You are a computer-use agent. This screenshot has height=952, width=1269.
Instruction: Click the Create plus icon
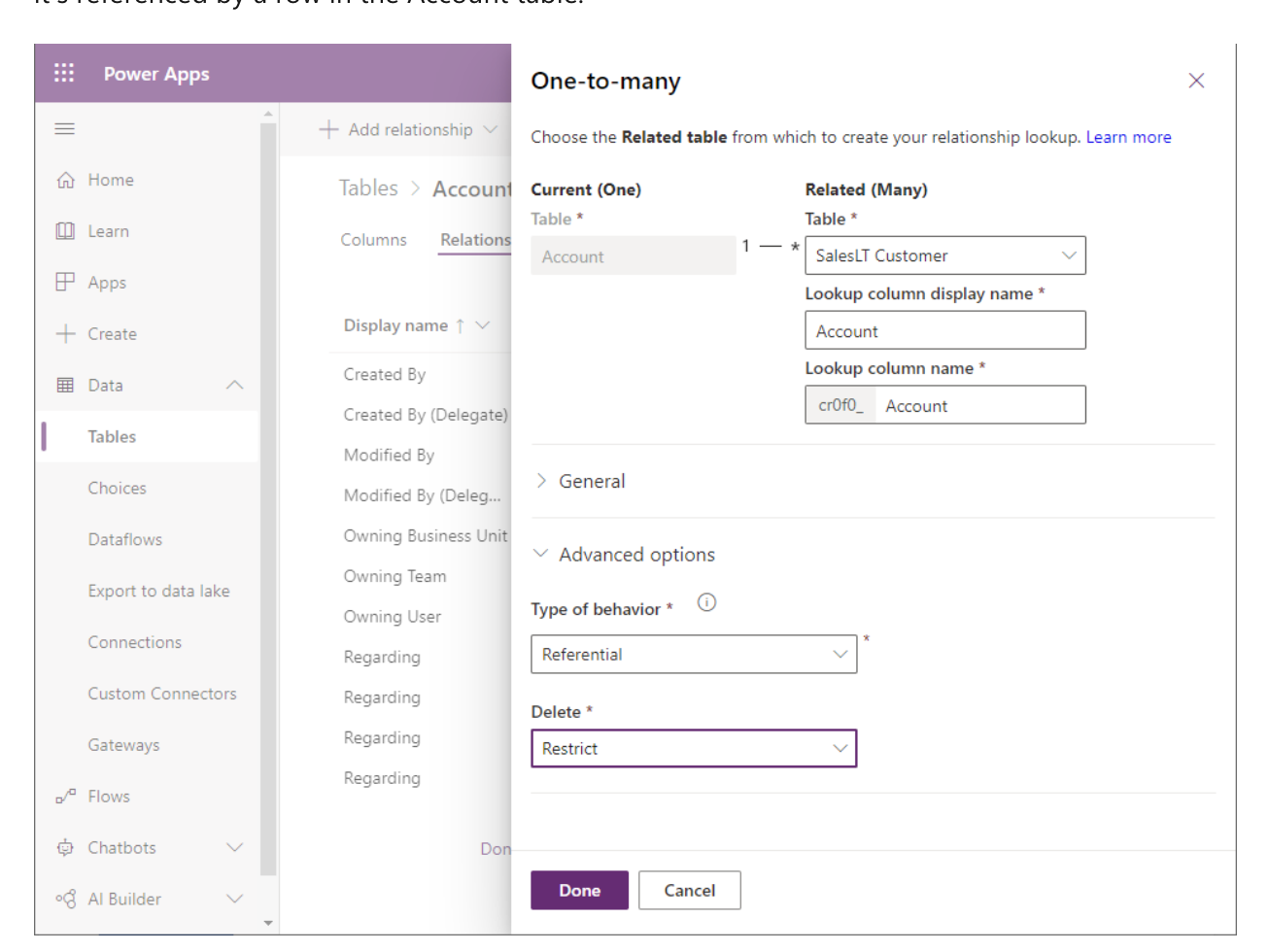pyautogui.click(x=65, y=333)
